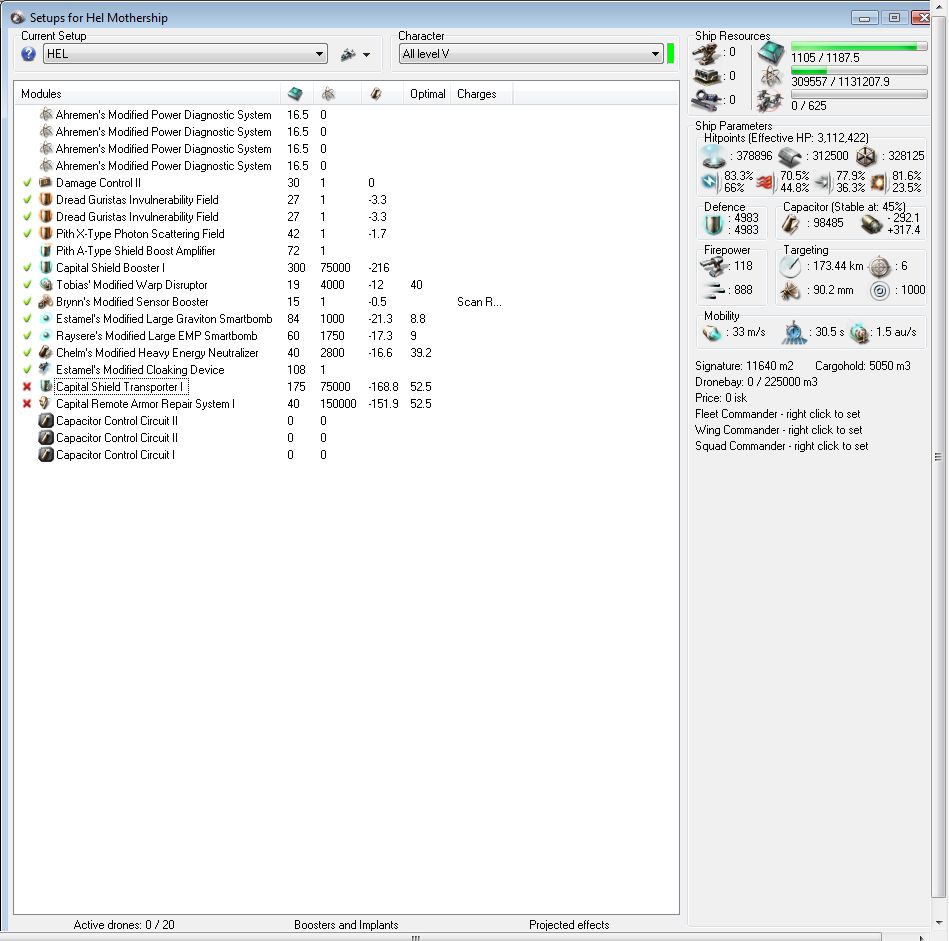Click the warp speed icon beside 1.5 au/s
949x941 pixels.
[859, 333]
